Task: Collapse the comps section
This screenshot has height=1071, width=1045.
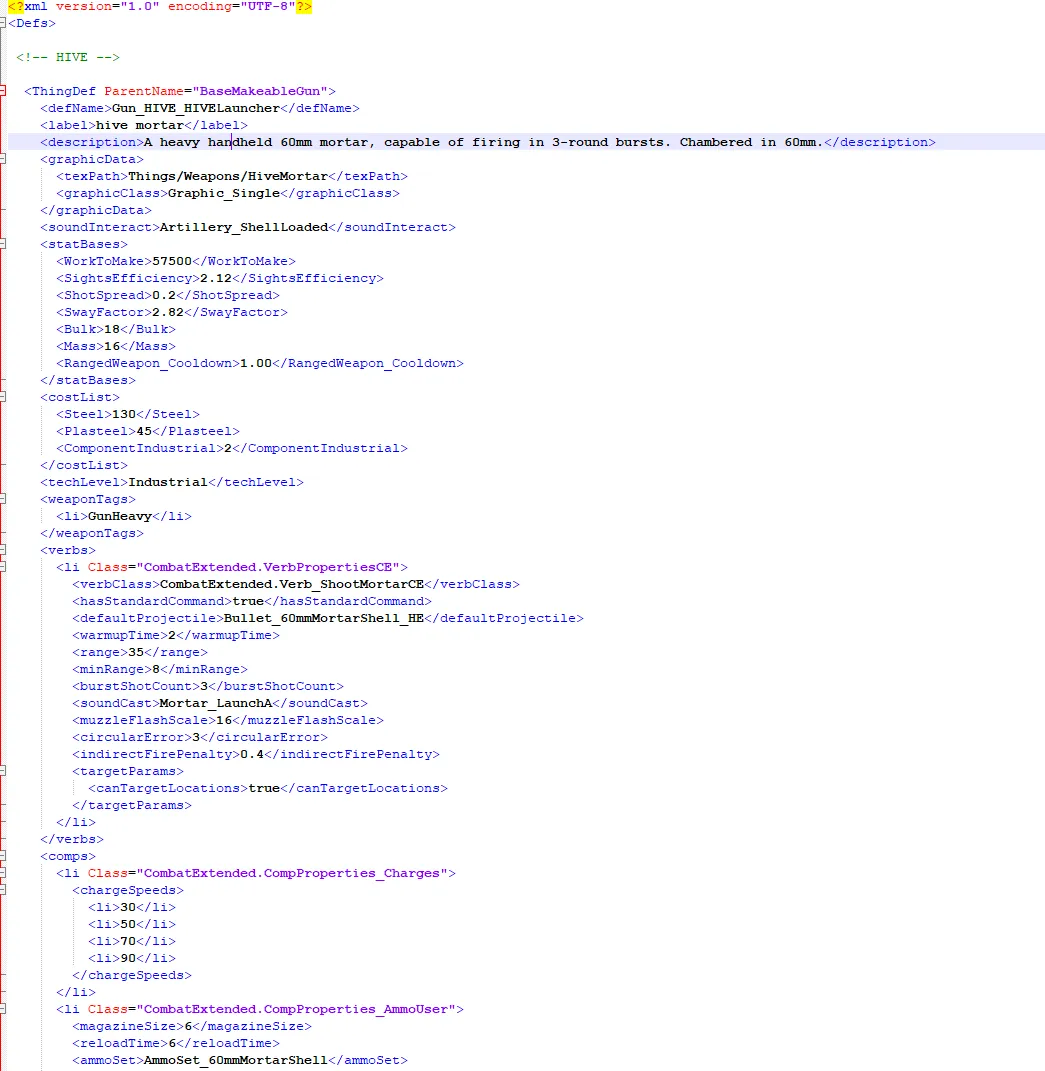Action: click(4, 856)
